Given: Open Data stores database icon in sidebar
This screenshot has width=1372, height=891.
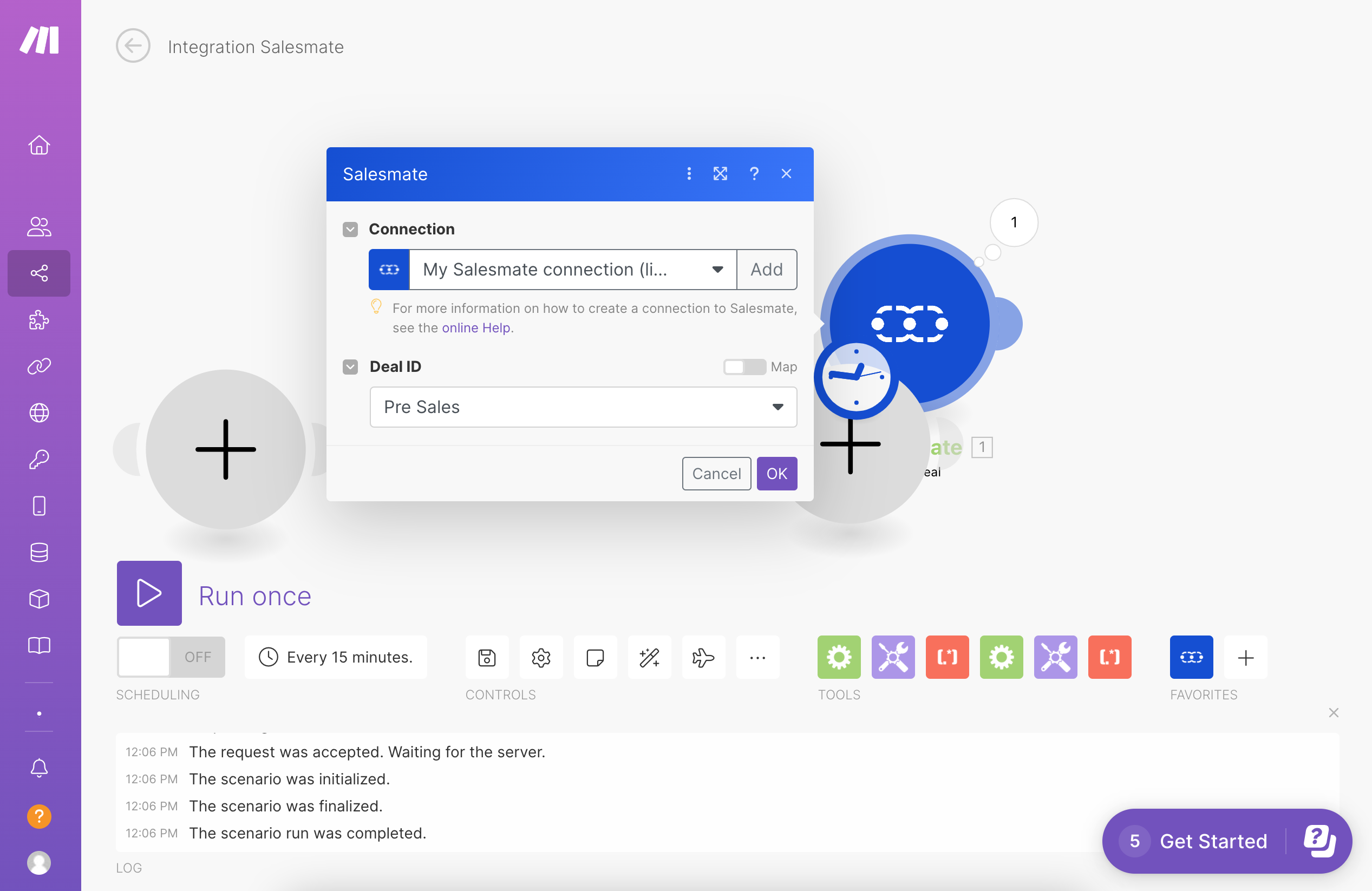Looking at the screenshot, I should coord(39,553).
